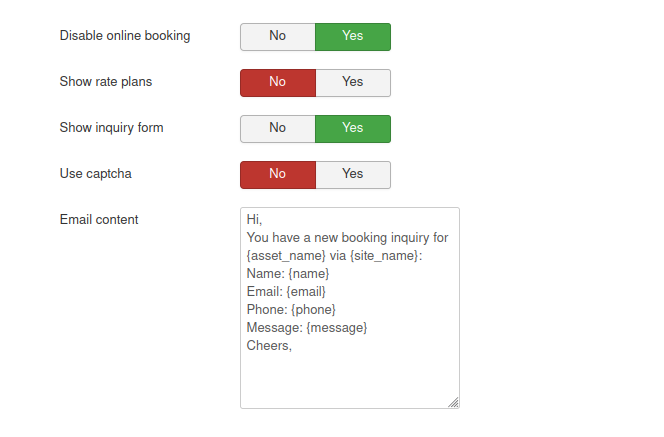Click the Disable online booking label
This screenshot has height=437, width=664.
click(125, 36)
